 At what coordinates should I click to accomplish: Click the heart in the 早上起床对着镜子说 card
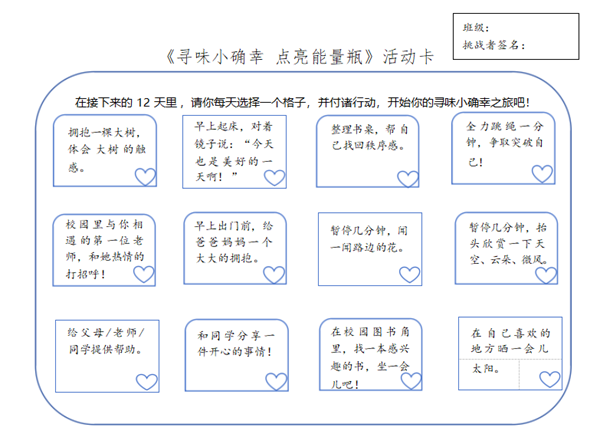[274, 178]
